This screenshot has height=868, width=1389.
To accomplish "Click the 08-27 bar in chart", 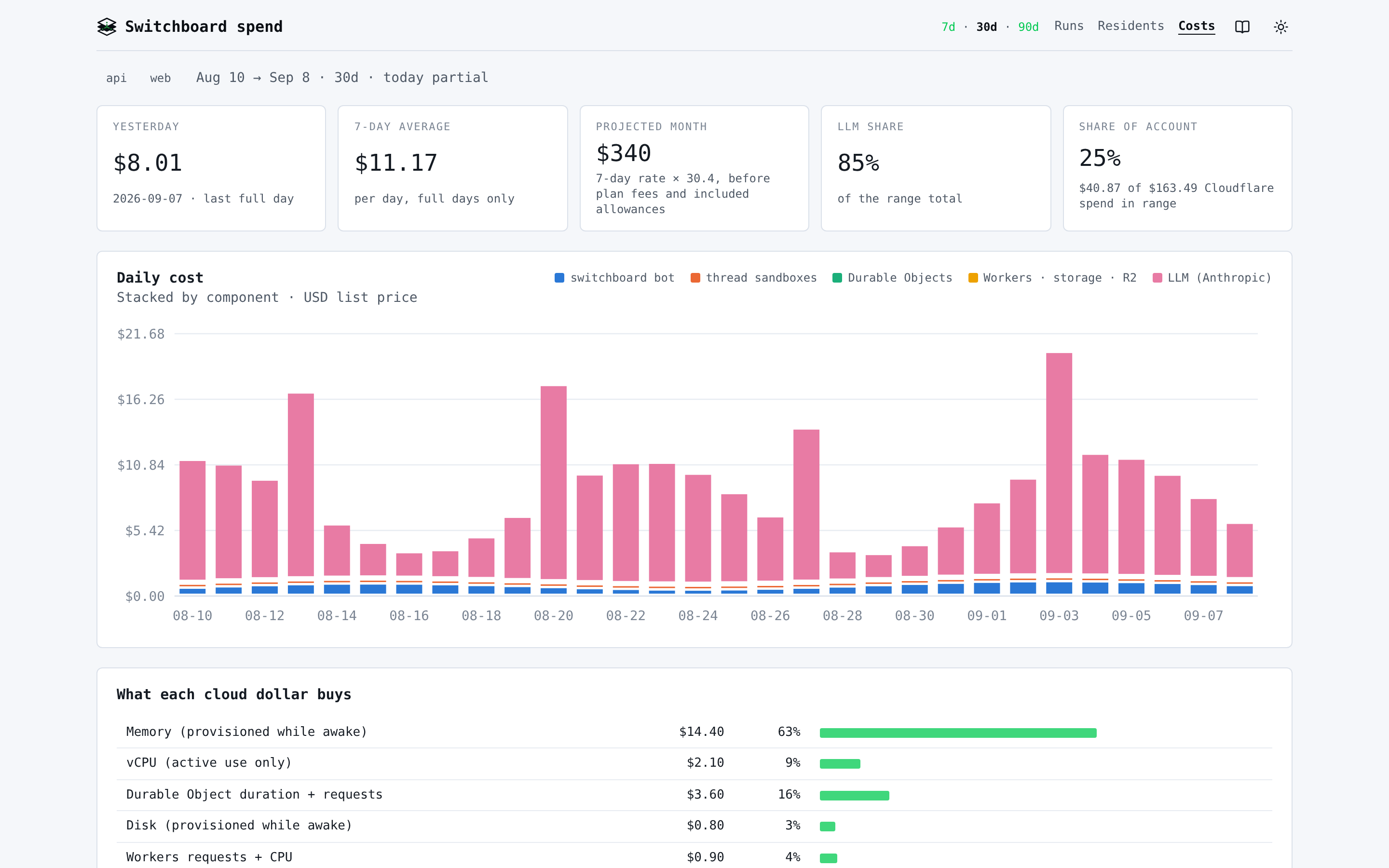I will tap(806, 512).
